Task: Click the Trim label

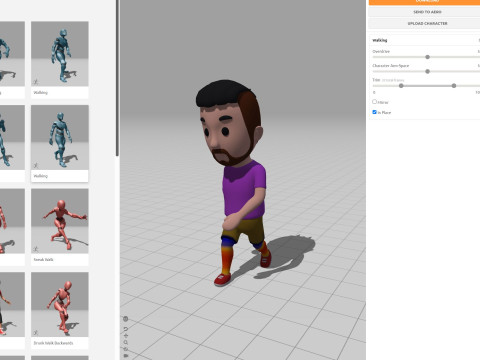Action: [376, 80]
